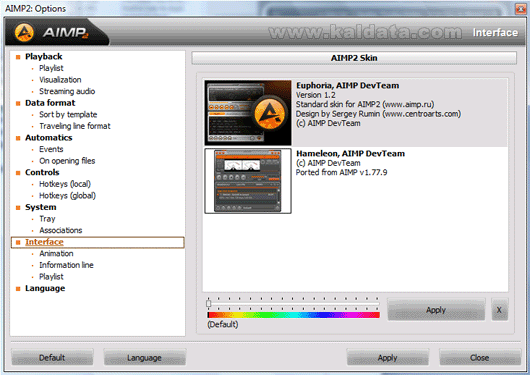Select the highlighted Interface category
Screen dimensions: 530x375
98,242
